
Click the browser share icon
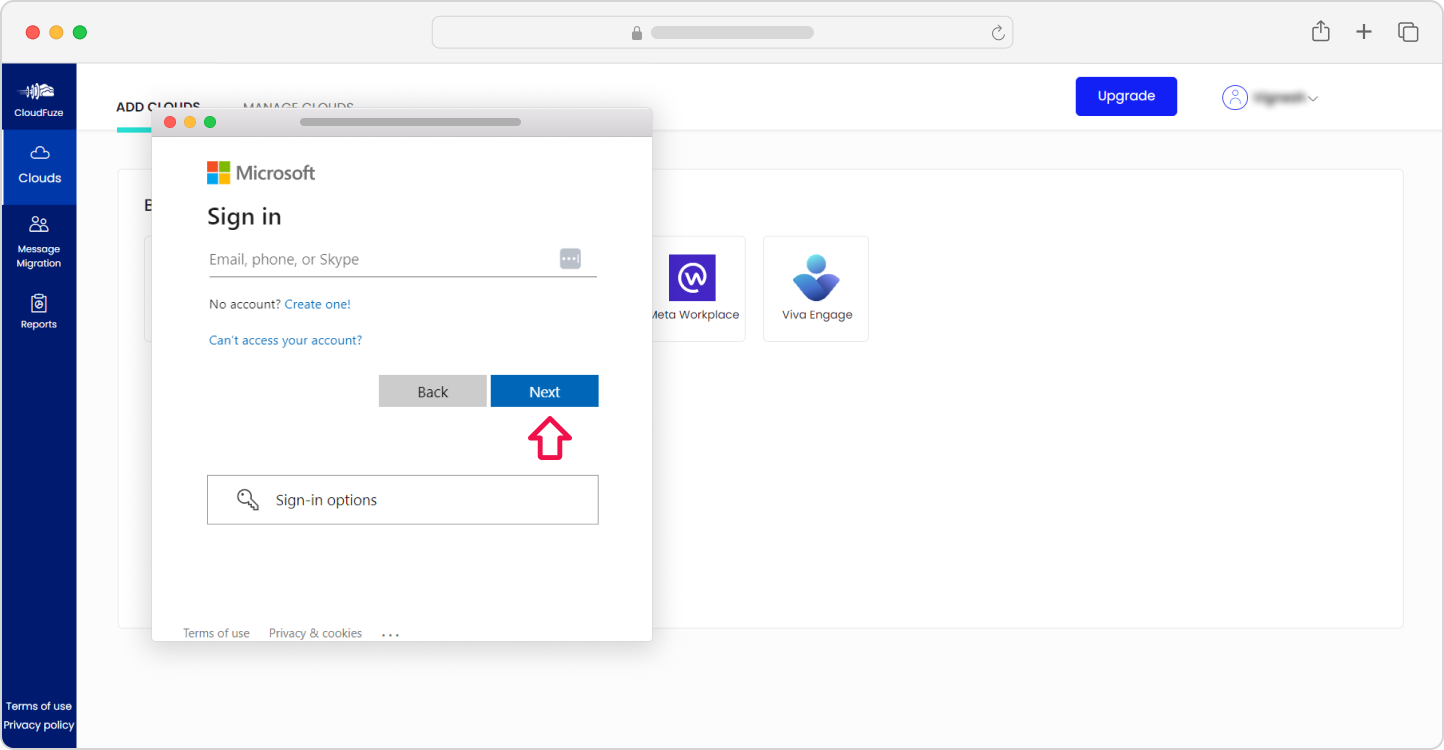click(1320, 32)
